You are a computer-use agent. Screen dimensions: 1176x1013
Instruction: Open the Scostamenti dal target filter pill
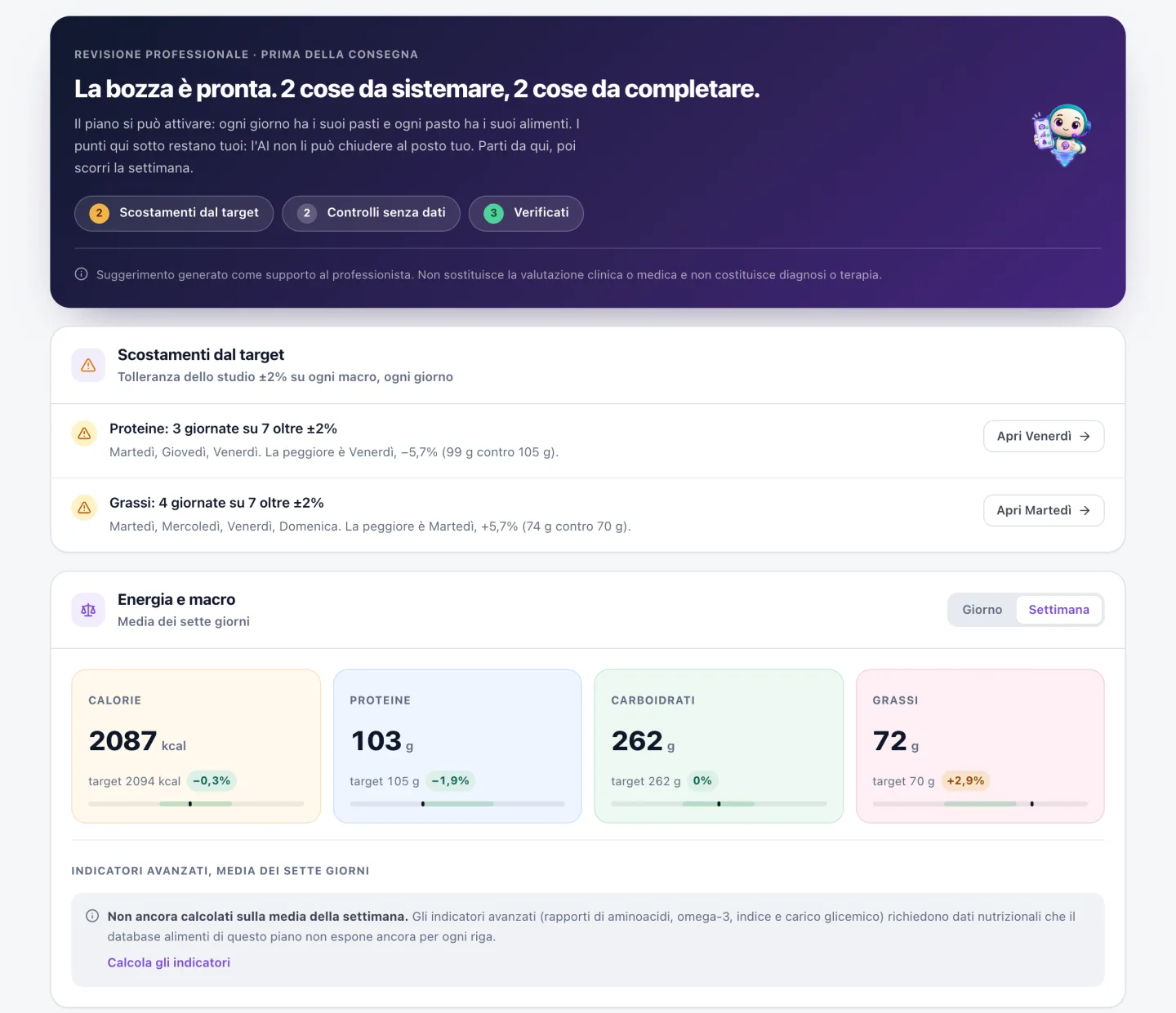(x=174, y=213)
